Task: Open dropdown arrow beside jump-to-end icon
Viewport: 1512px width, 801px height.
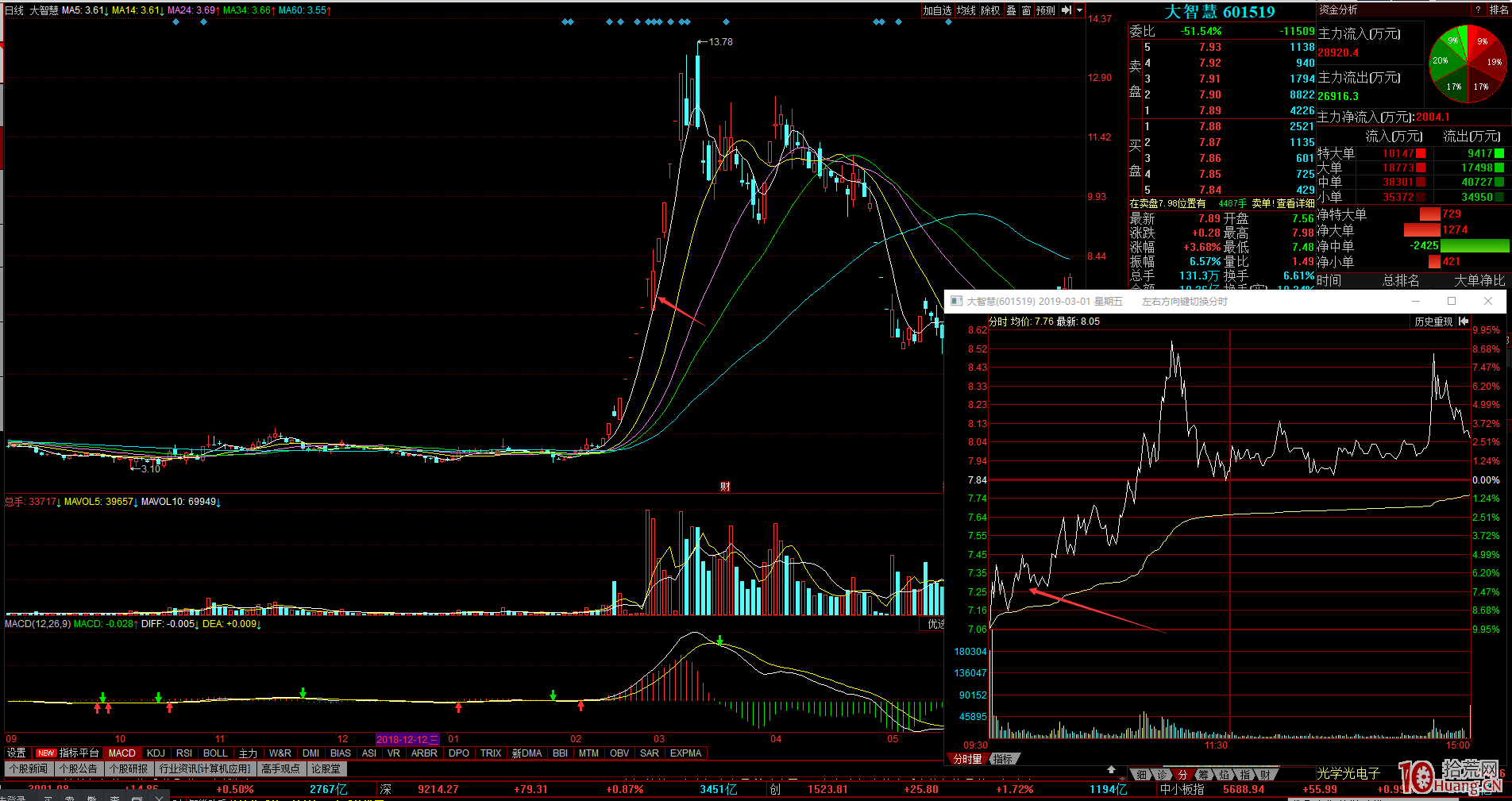Action: [1079, 10]
